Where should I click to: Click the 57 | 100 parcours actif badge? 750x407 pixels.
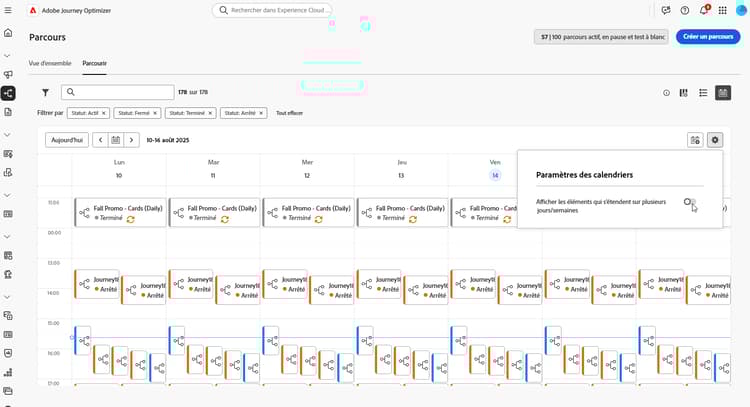coord(601,37)
